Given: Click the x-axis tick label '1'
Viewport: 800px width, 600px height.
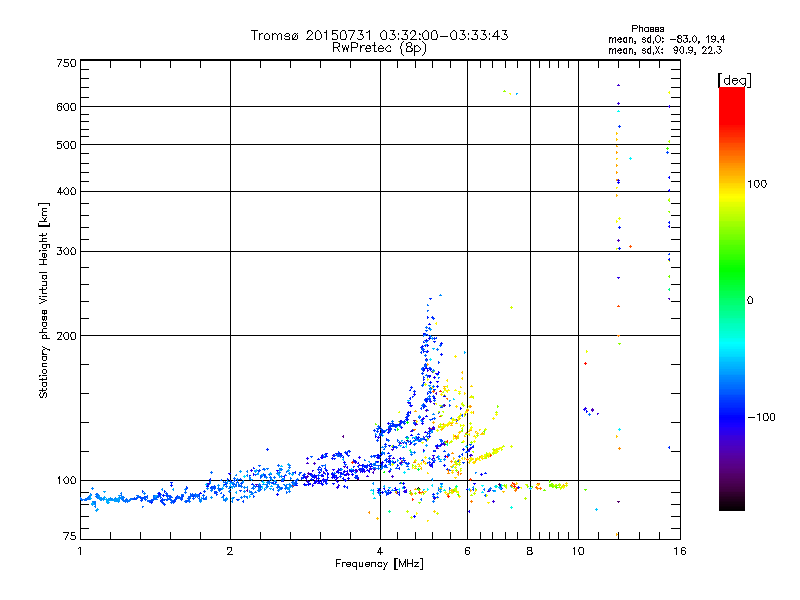Looking at the screenshot, I should coord(80,551).
